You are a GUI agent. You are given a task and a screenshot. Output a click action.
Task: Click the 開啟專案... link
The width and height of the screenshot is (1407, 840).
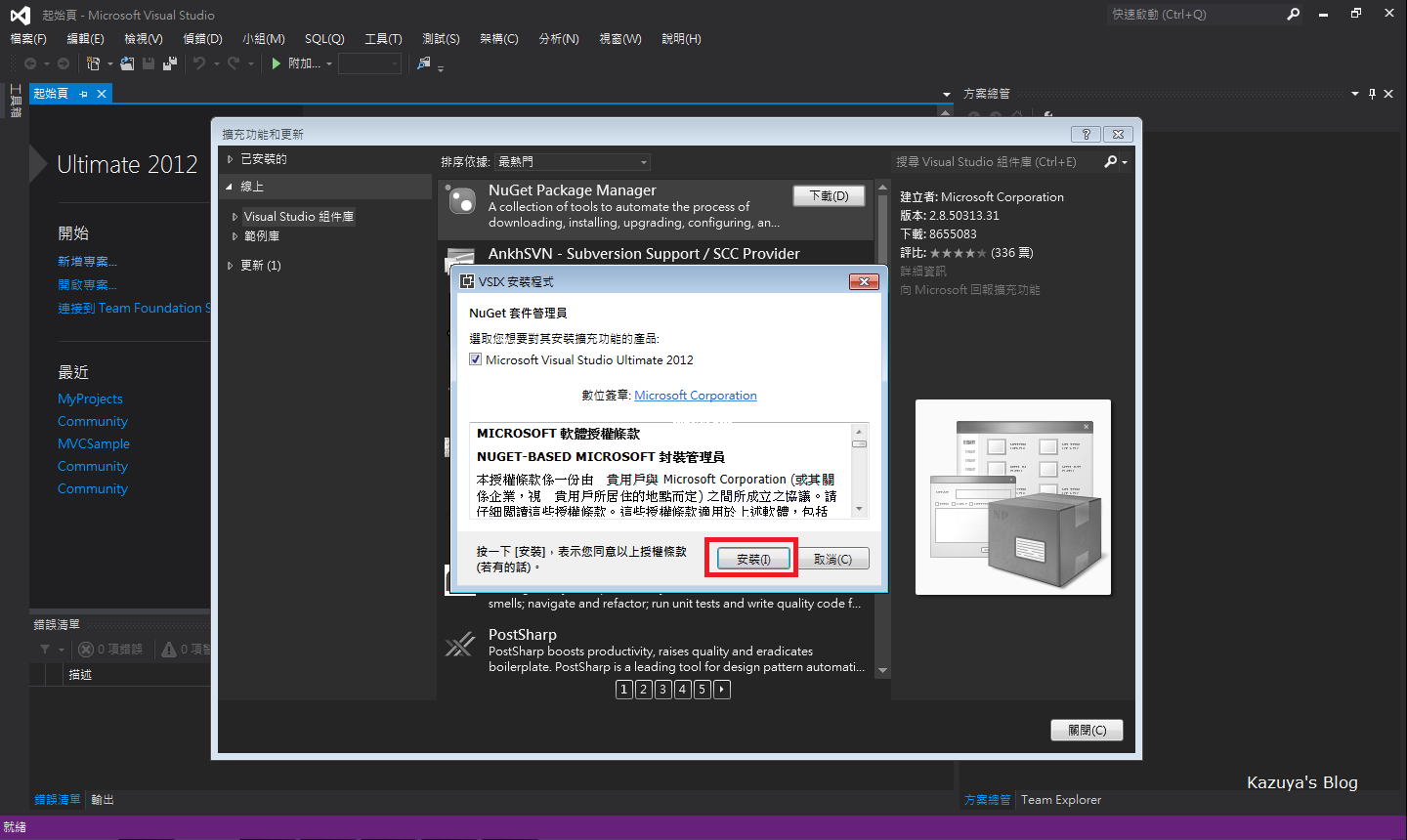tap(87, 285)
